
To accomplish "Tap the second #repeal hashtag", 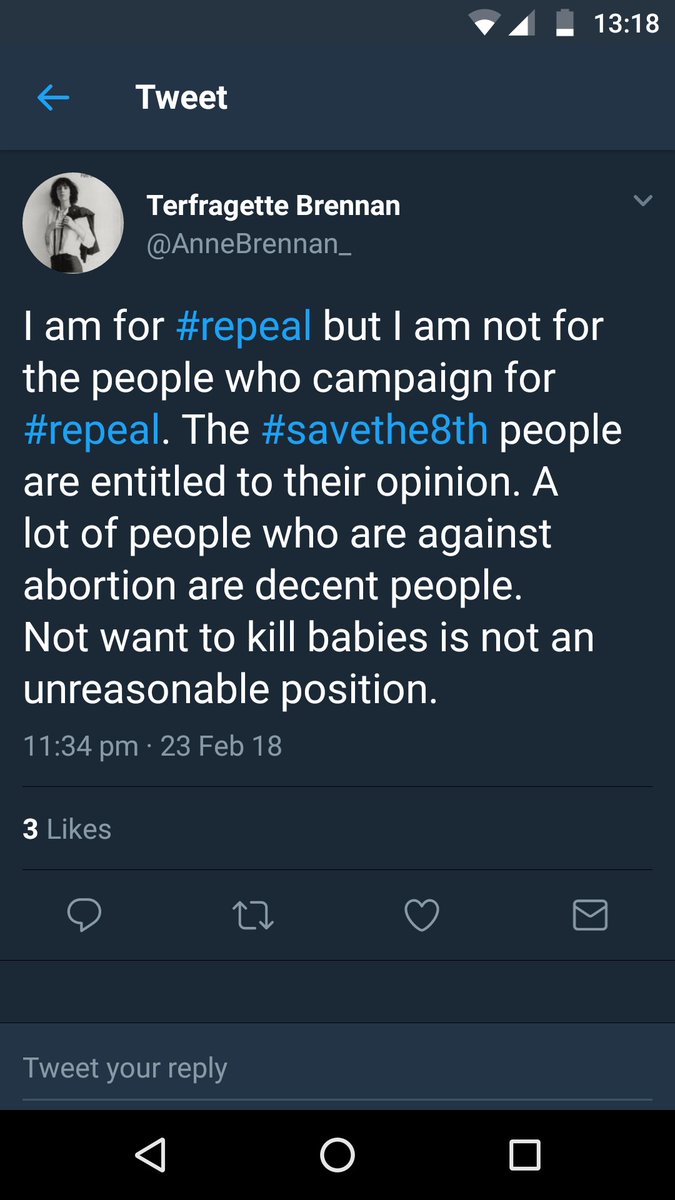I will 91,430.
